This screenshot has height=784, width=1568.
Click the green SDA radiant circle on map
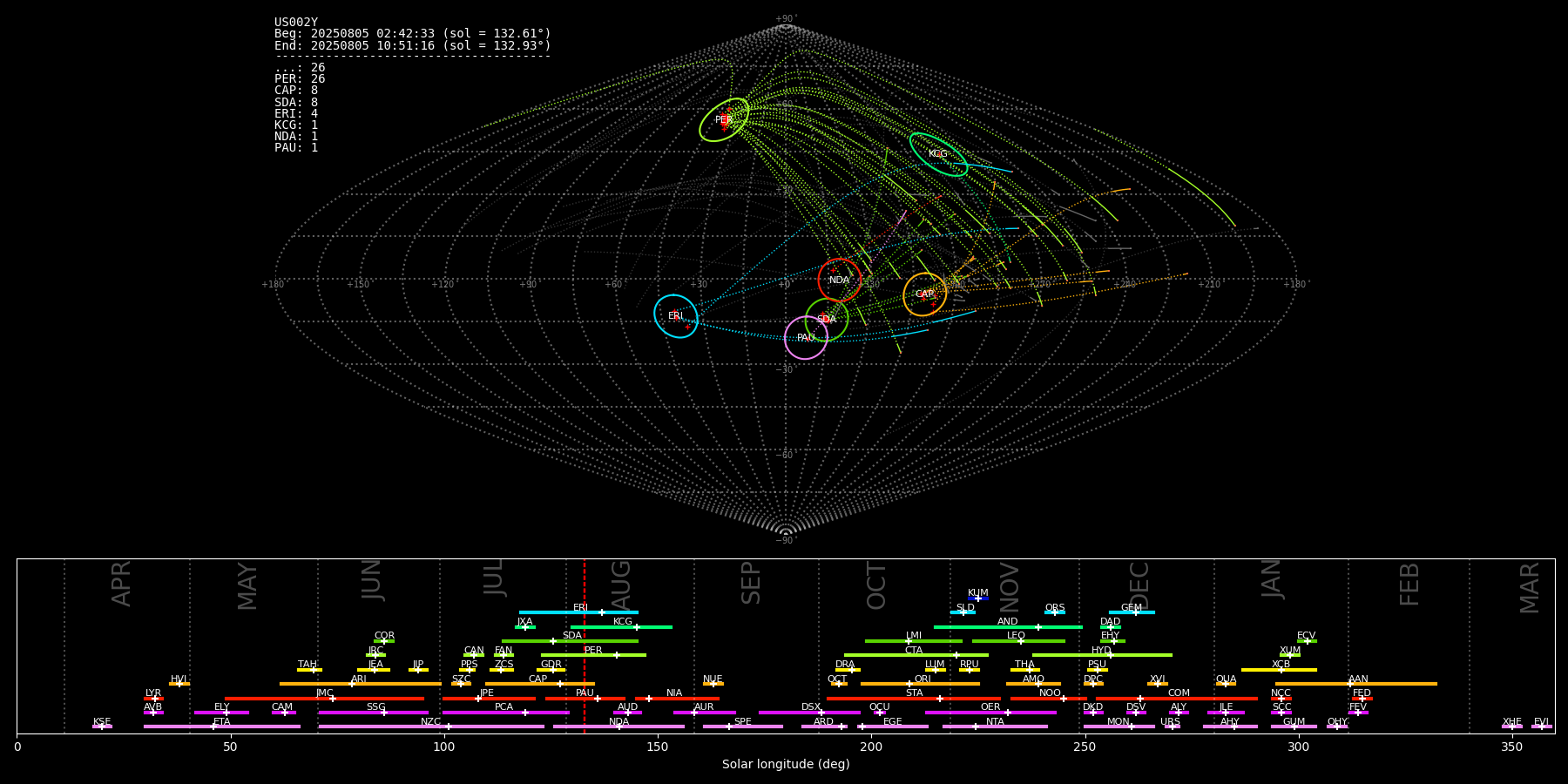tap(827, 320)
